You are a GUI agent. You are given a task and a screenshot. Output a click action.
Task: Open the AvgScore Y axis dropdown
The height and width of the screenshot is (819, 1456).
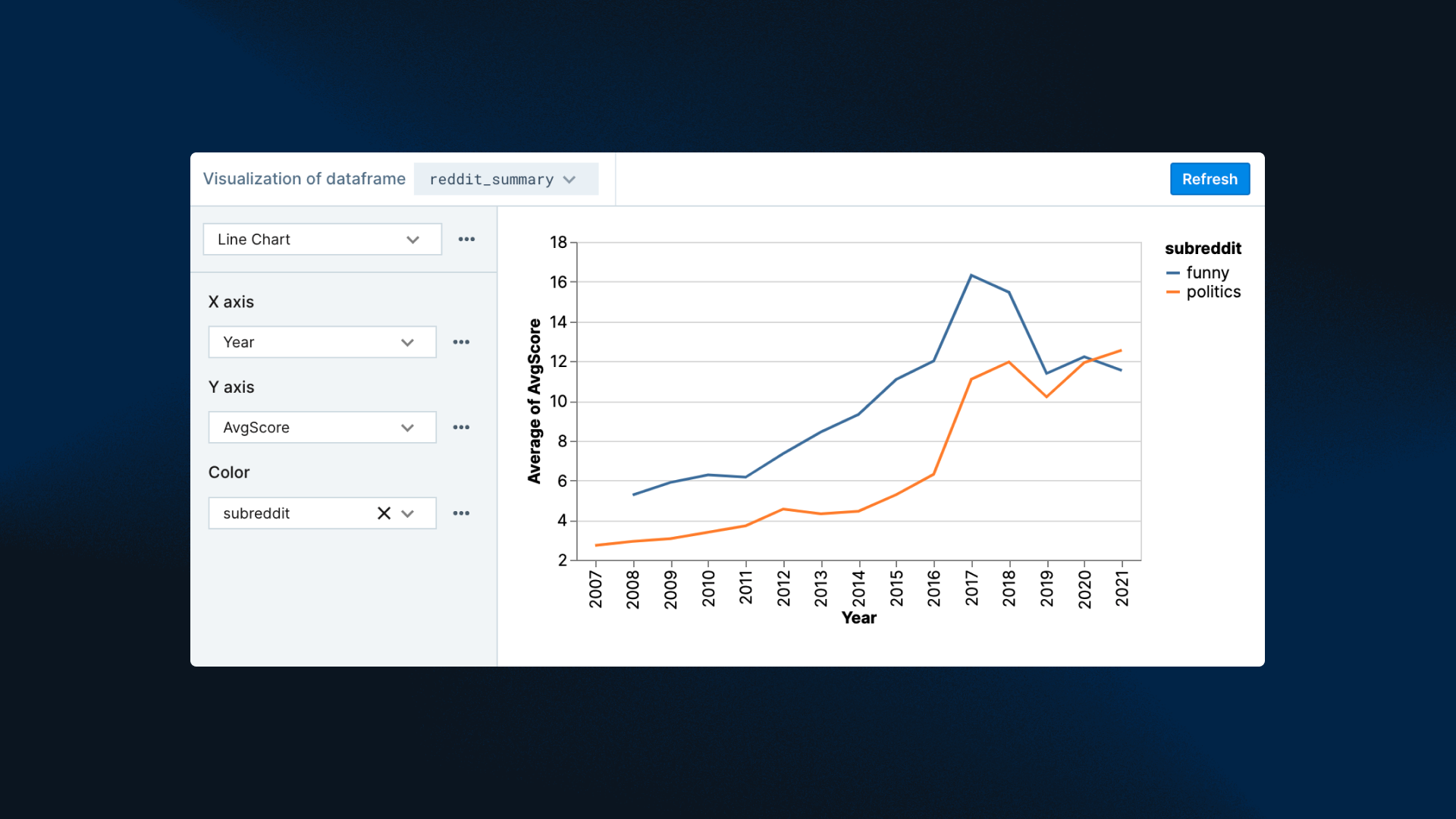pos(322,428)
